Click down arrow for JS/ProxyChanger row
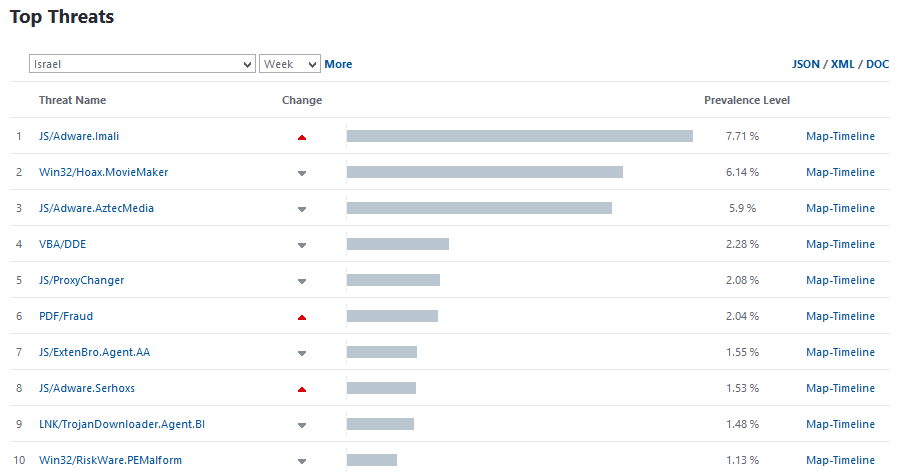 click(x=302, y=281)
